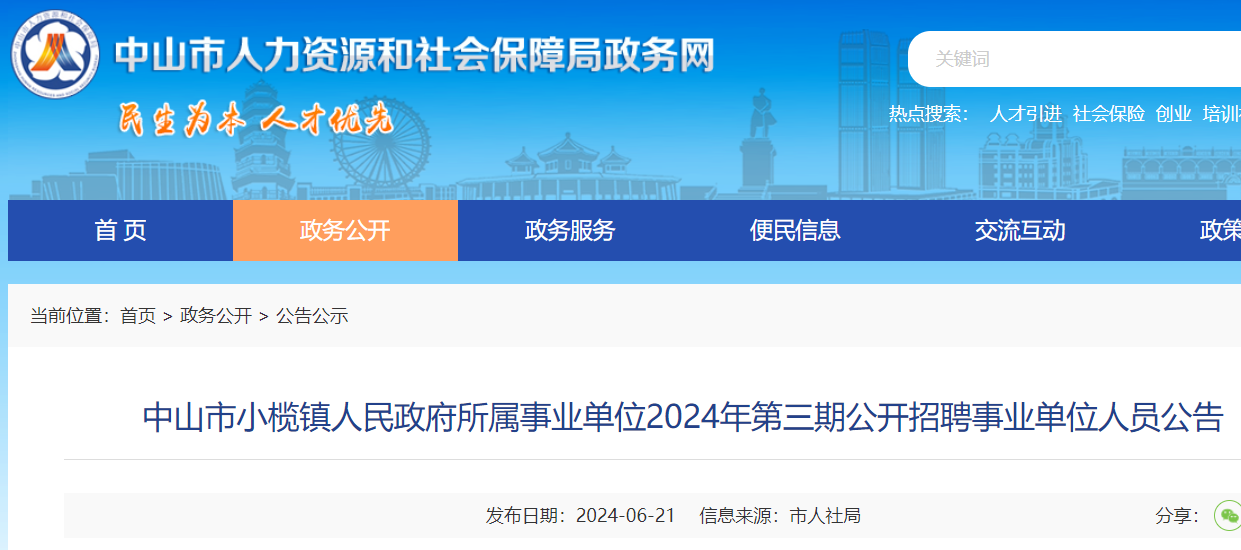1241x550 pixels.
Task: Click the 民生为本 人才优先 slogan banner
Action: [256, 120]
